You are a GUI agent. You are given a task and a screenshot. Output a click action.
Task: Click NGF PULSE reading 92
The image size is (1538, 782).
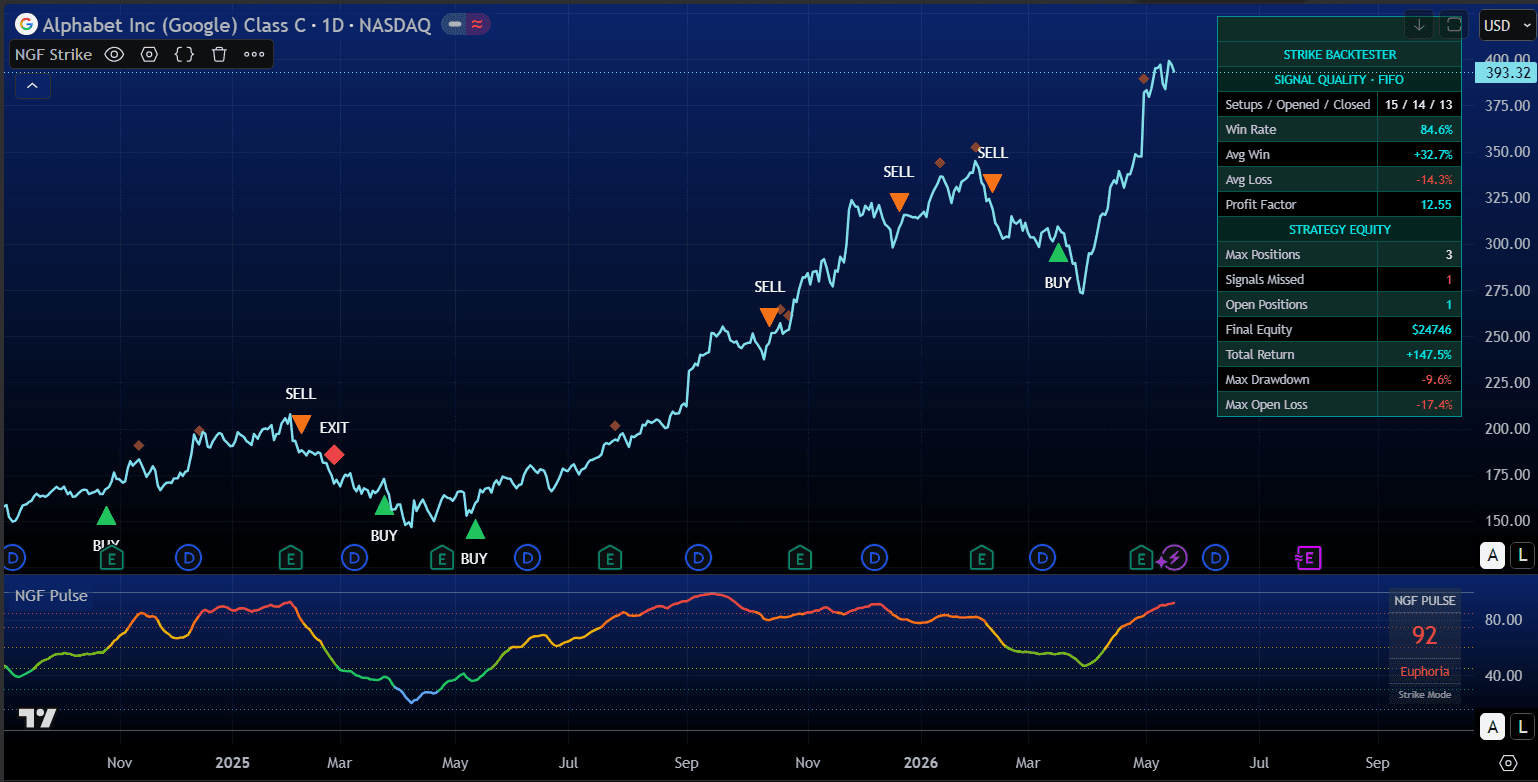coord(1424,635)
